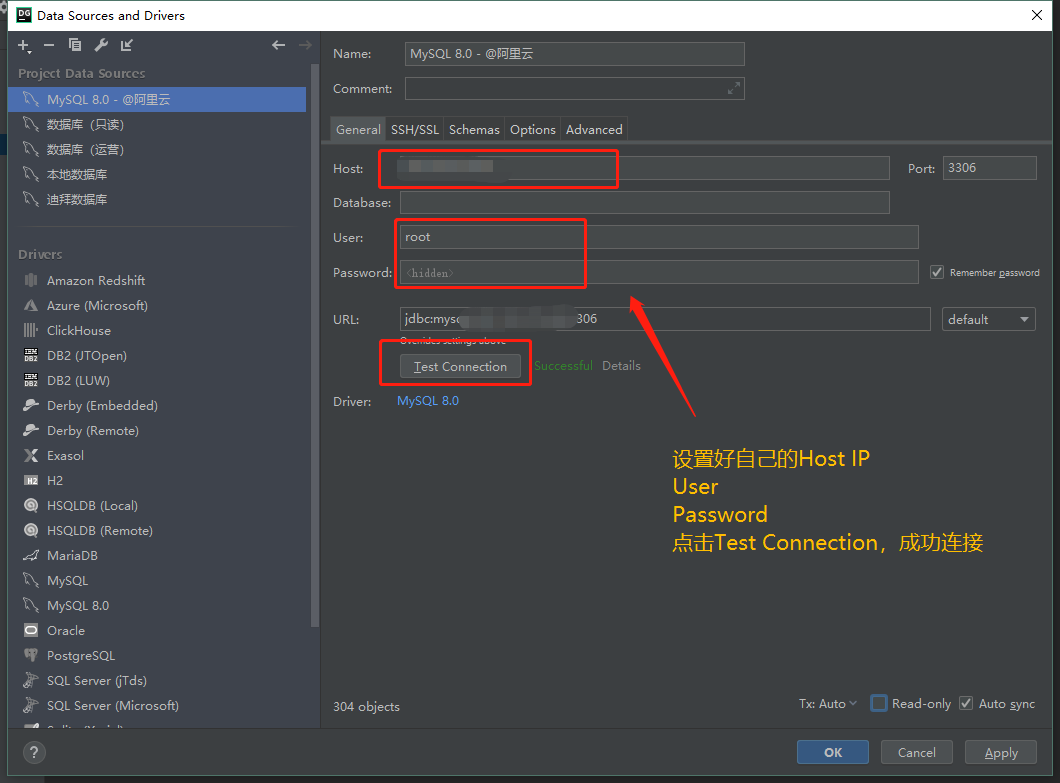Viewport: 1060px width, 783px height.
Task: Confirm with the OK button
Action: coord(833,753)
